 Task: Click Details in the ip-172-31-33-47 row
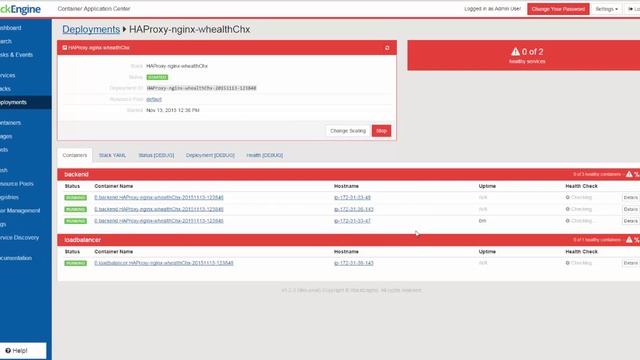click(630, 221)
